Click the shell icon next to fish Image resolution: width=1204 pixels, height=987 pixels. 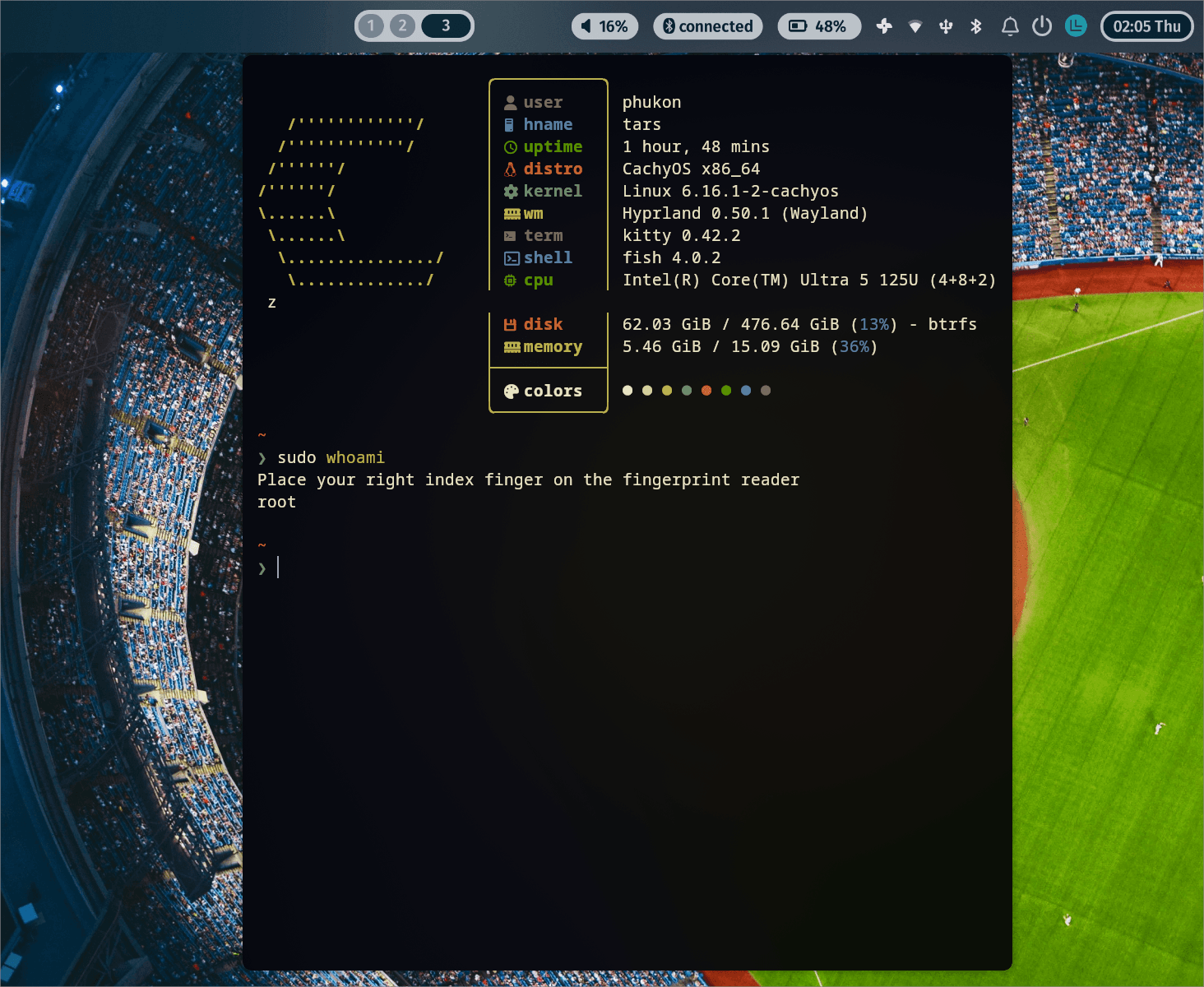[x=511, y=257]
